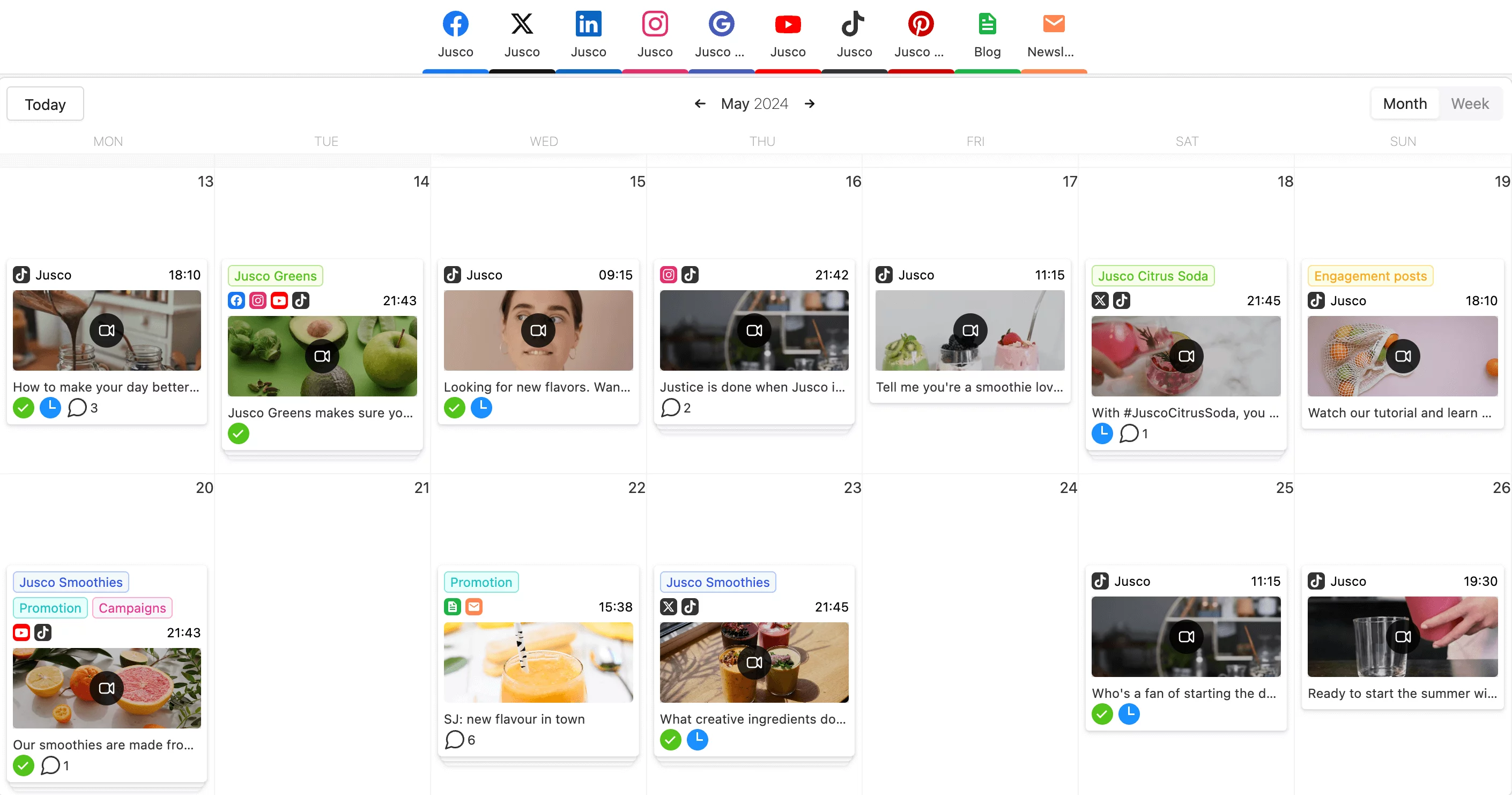
Task: Navigate to previous month using back arrow
Action: [700, 103]
